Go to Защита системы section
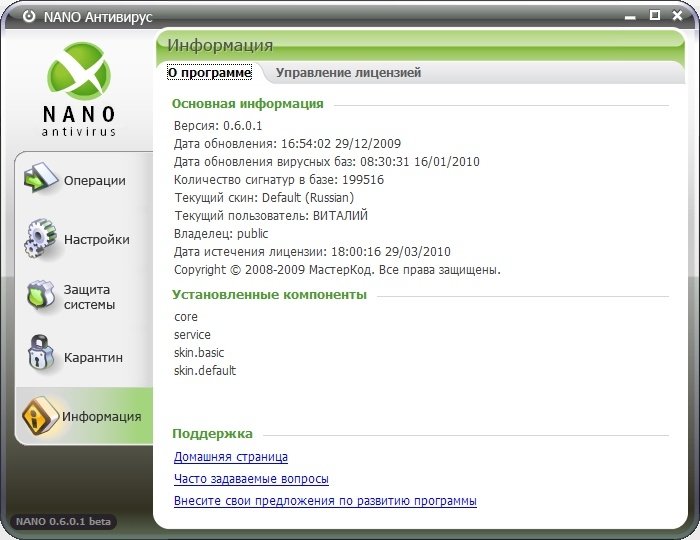The width and height of the screenshot is (700, 540). 84,297
